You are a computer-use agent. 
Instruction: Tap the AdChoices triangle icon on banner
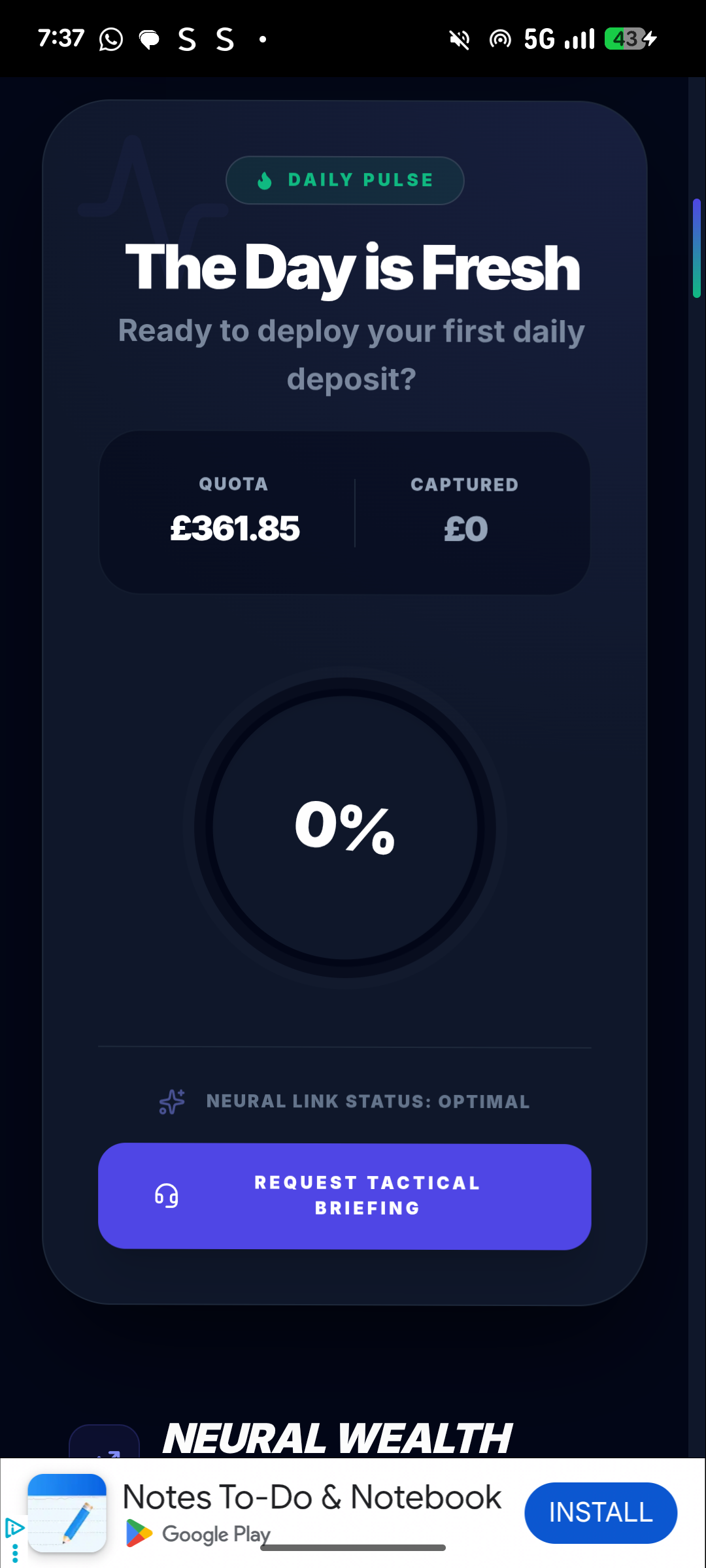14,1528
